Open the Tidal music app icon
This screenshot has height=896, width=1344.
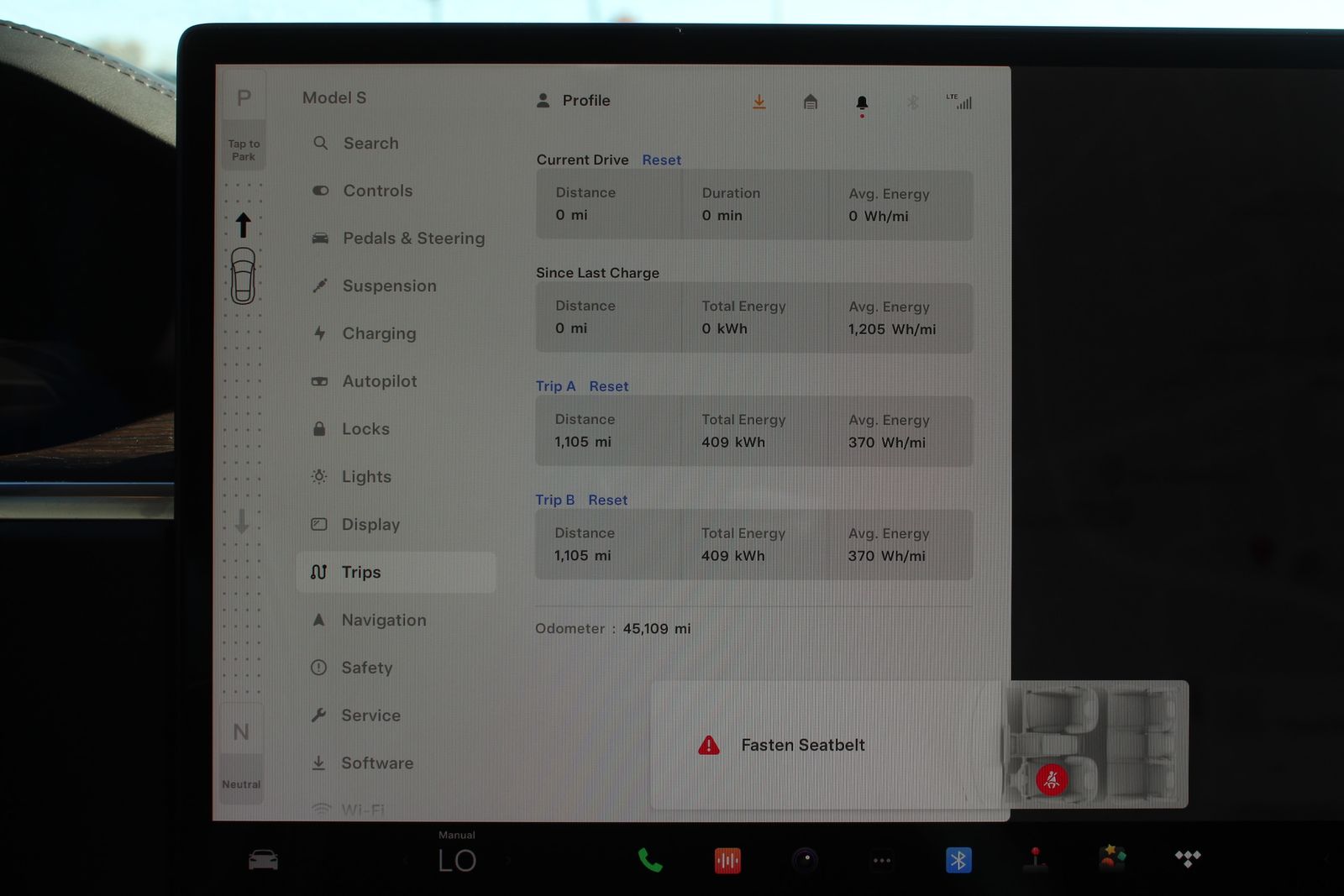coord(1188,858)
